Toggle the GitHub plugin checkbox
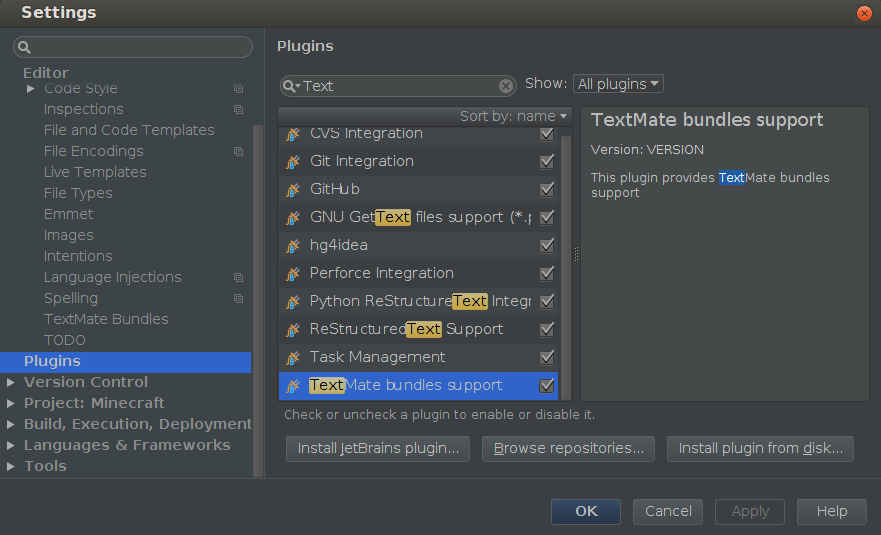Viewport: 881px width, 535px height. (547, 190)
